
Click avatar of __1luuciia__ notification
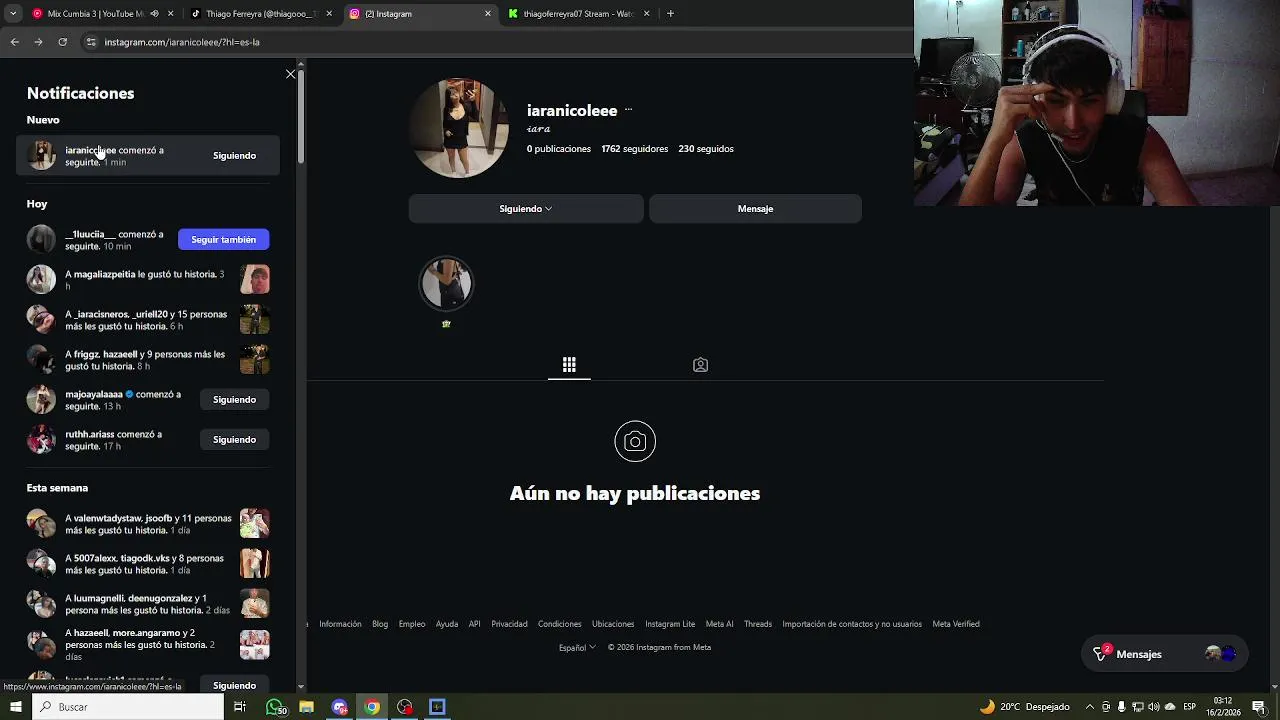[41, 240]
